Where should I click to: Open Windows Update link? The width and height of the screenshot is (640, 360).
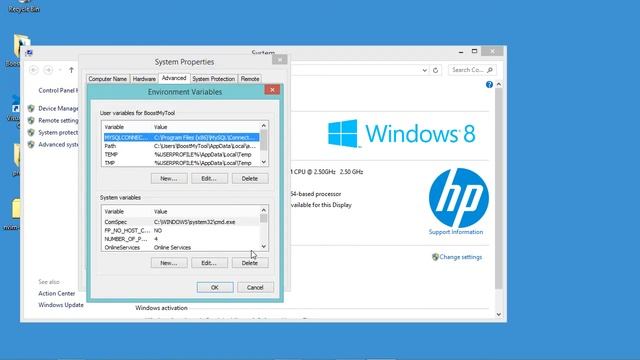coord(61,305)
